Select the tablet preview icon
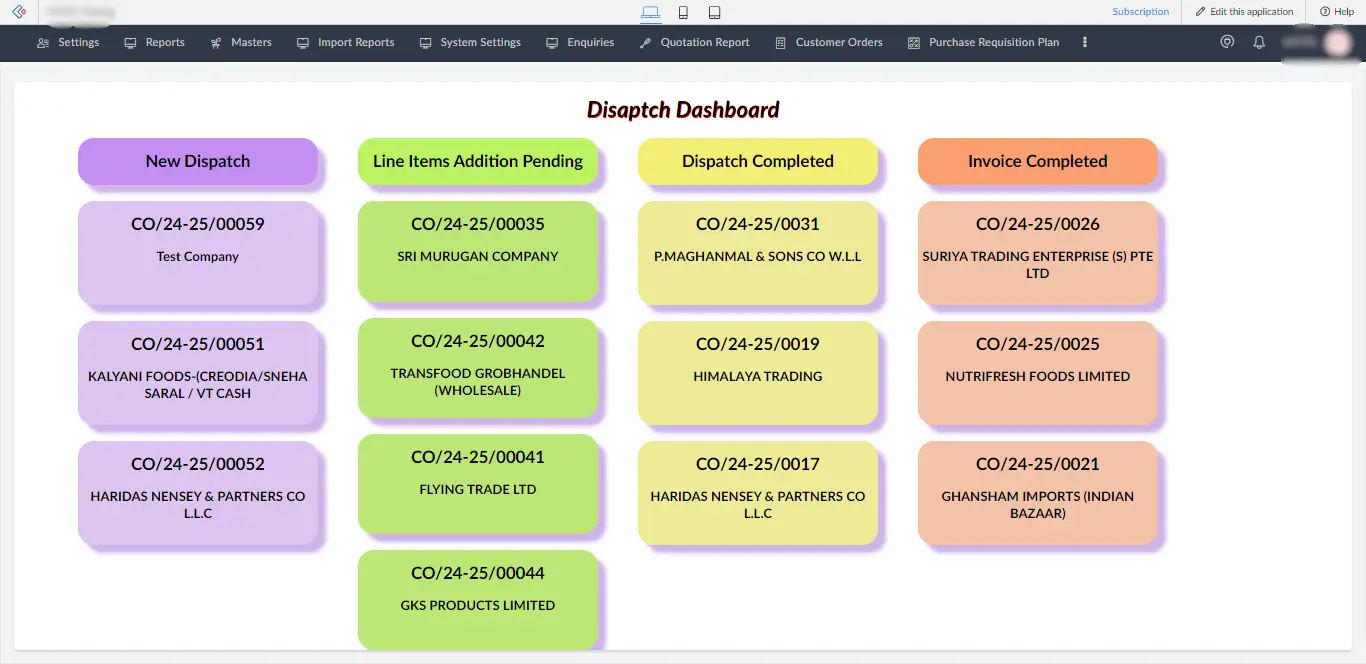The width and height of the screenshot is (1366, 664). pos(712,11)
